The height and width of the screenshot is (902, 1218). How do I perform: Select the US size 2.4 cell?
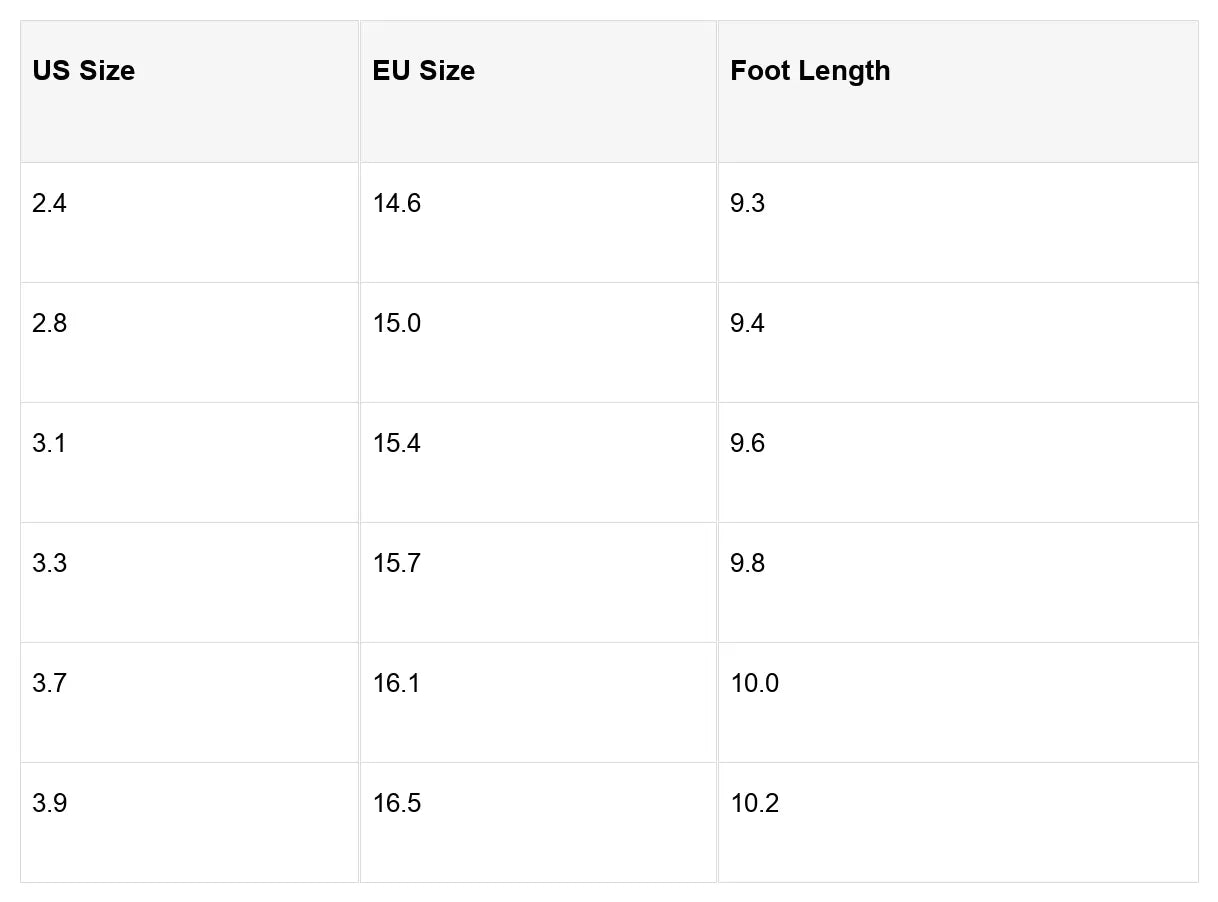tap(50, 204)
